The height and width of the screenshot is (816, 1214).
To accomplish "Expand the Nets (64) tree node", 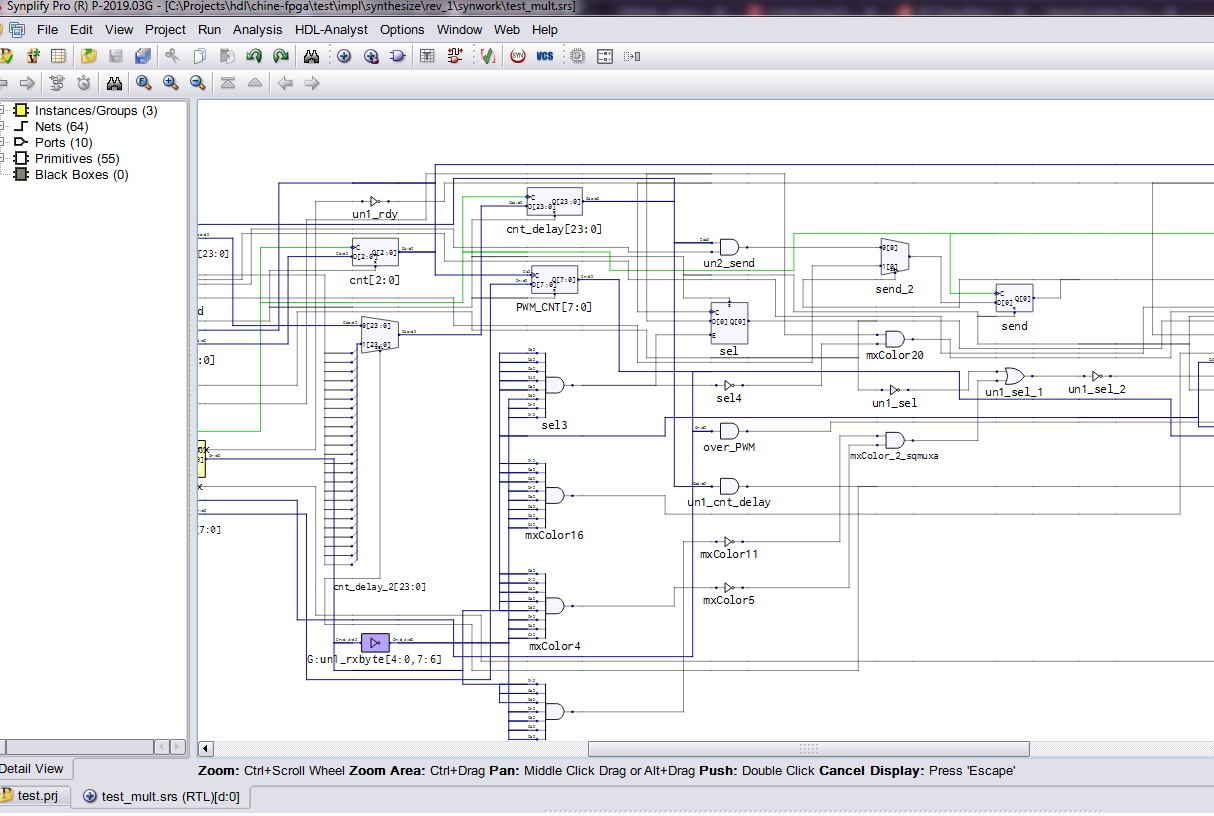I will click(3, 127).
